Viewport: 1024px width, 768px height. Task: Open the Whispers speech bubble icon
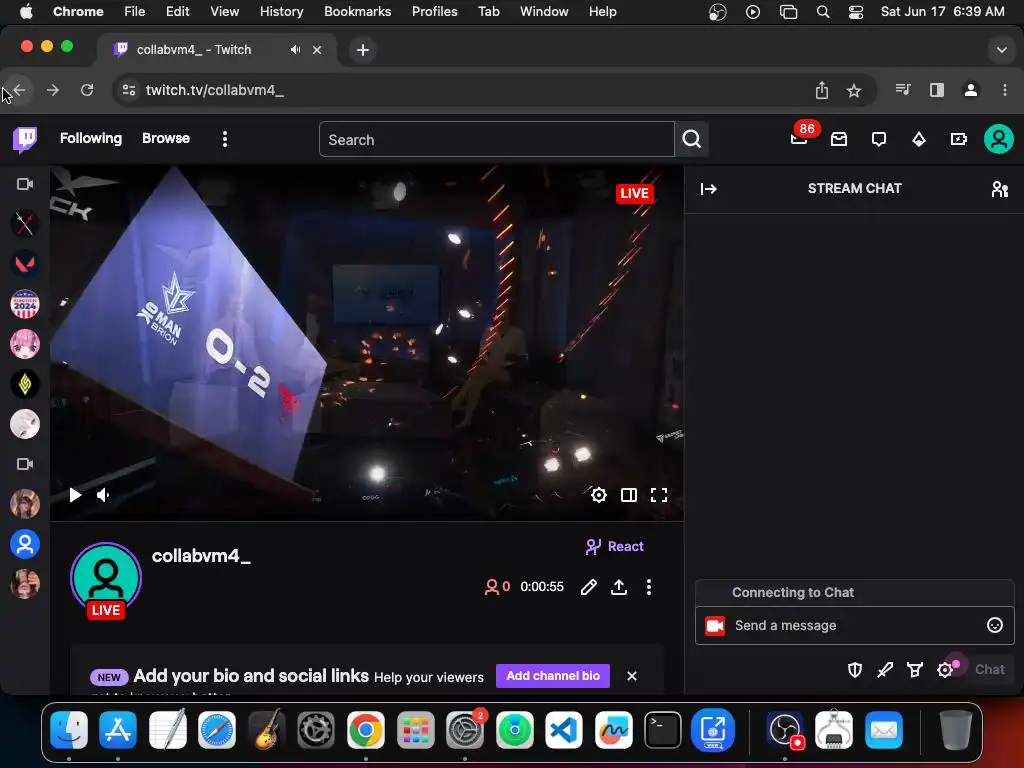879,139
